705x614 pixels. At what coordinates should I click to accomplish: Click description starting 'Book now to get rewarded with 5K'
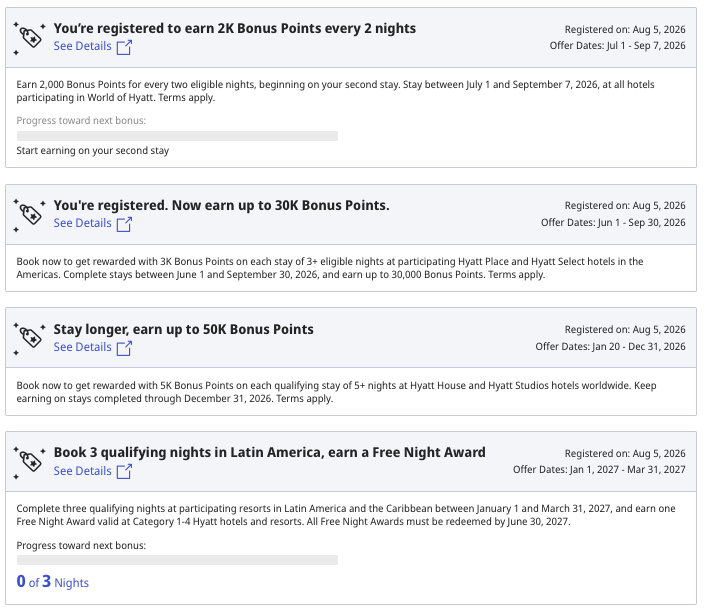pyautogui.click(x=336, y=392)
